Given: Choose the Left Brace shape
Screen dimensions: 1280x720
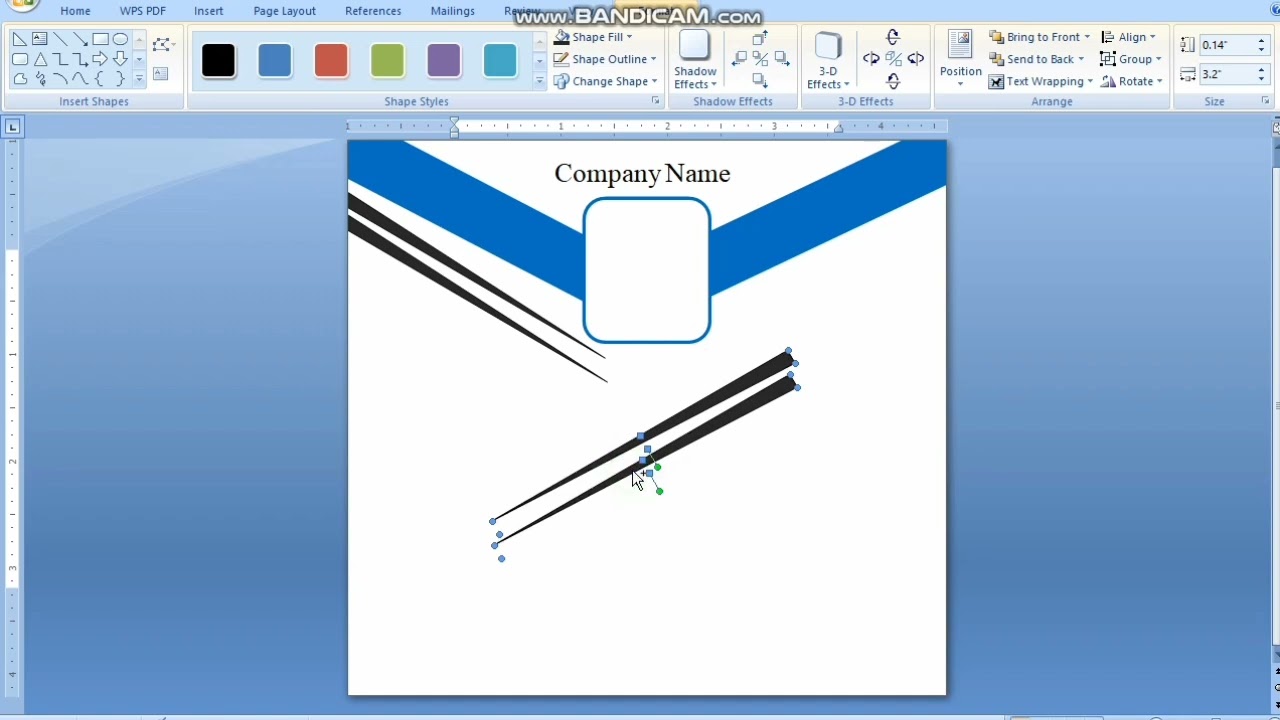Looking at the screenshot, I should pyautogui.click(x=100, y=78).
